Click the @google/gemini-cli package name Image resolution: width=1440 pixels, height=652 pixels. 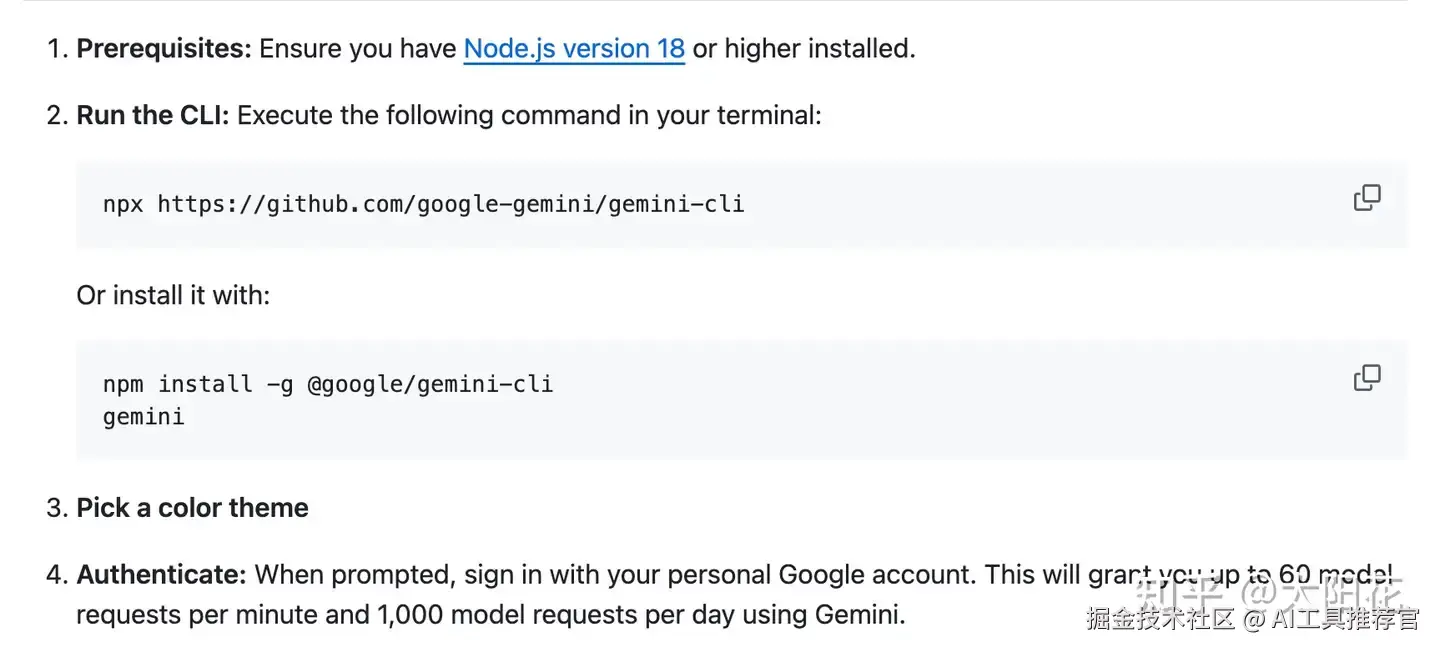[x=430, y=384]
